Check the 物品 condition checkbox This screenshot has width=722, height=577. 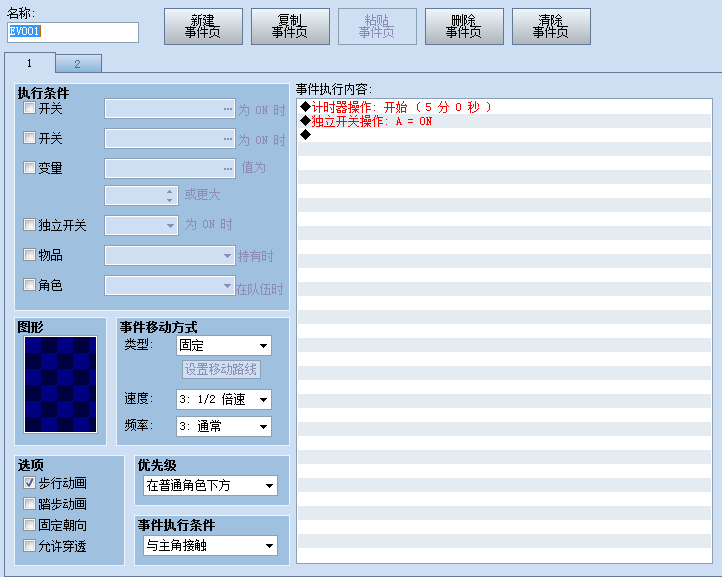(29, 255)
